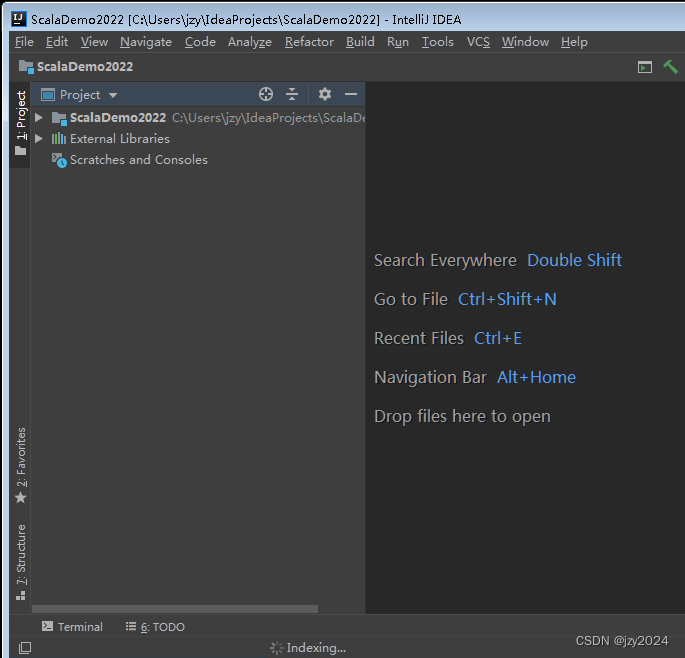Open the Code menu

point(200,42)
